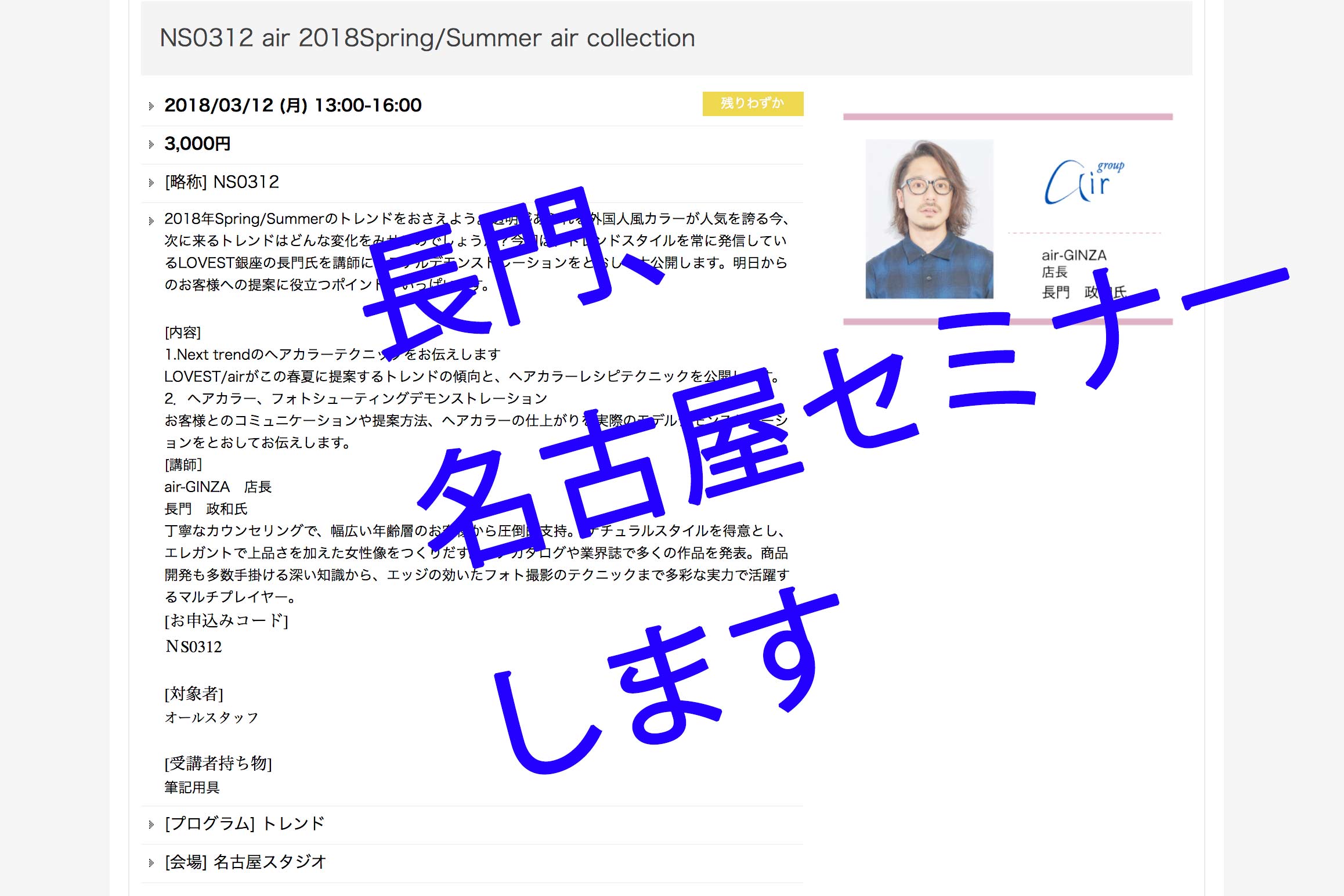
Task: Click the [対象者] section heading
Action: pyautogui.click(x=194, y=693)
